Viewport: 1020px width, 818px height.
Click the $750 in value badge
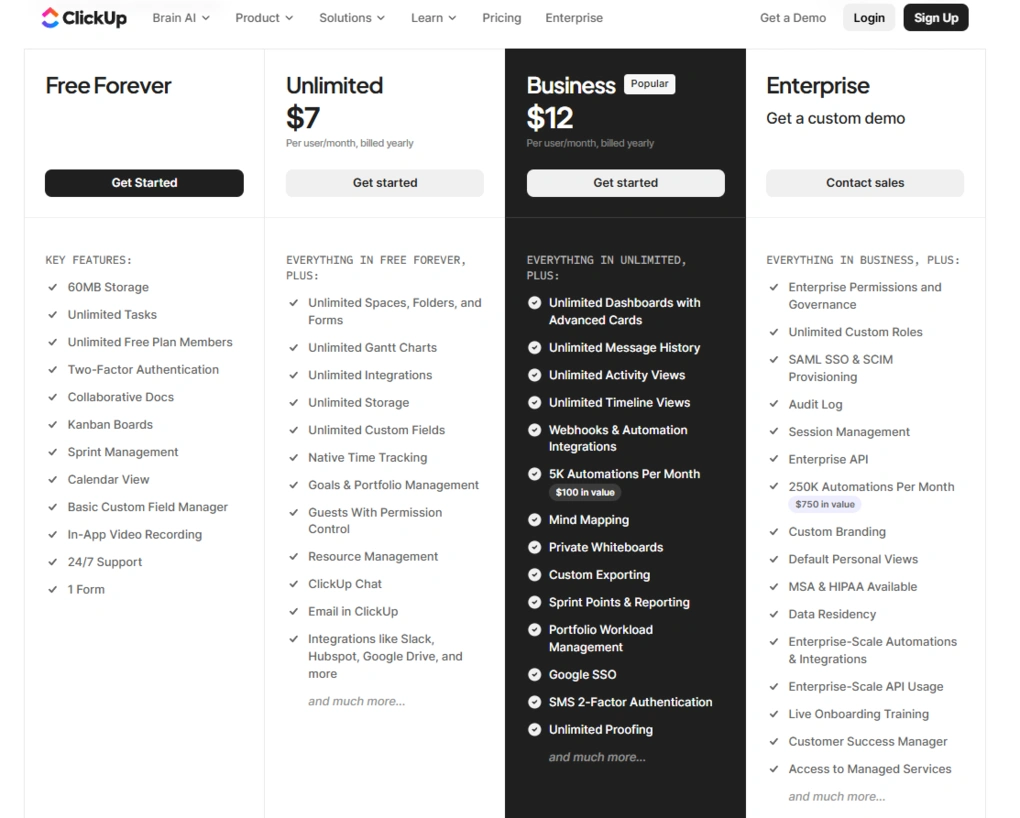click(825, 504)
